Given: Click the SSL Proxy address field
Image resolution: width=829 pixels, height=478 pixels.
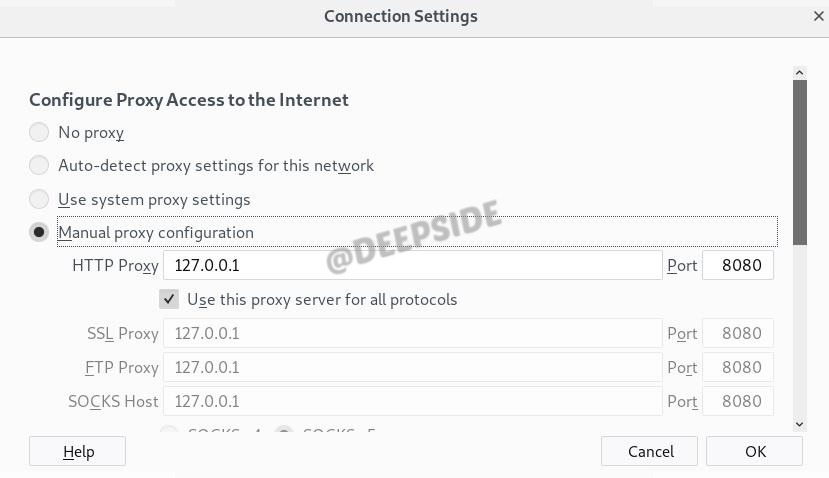Looking at the screenshot, I should (412, 333).
